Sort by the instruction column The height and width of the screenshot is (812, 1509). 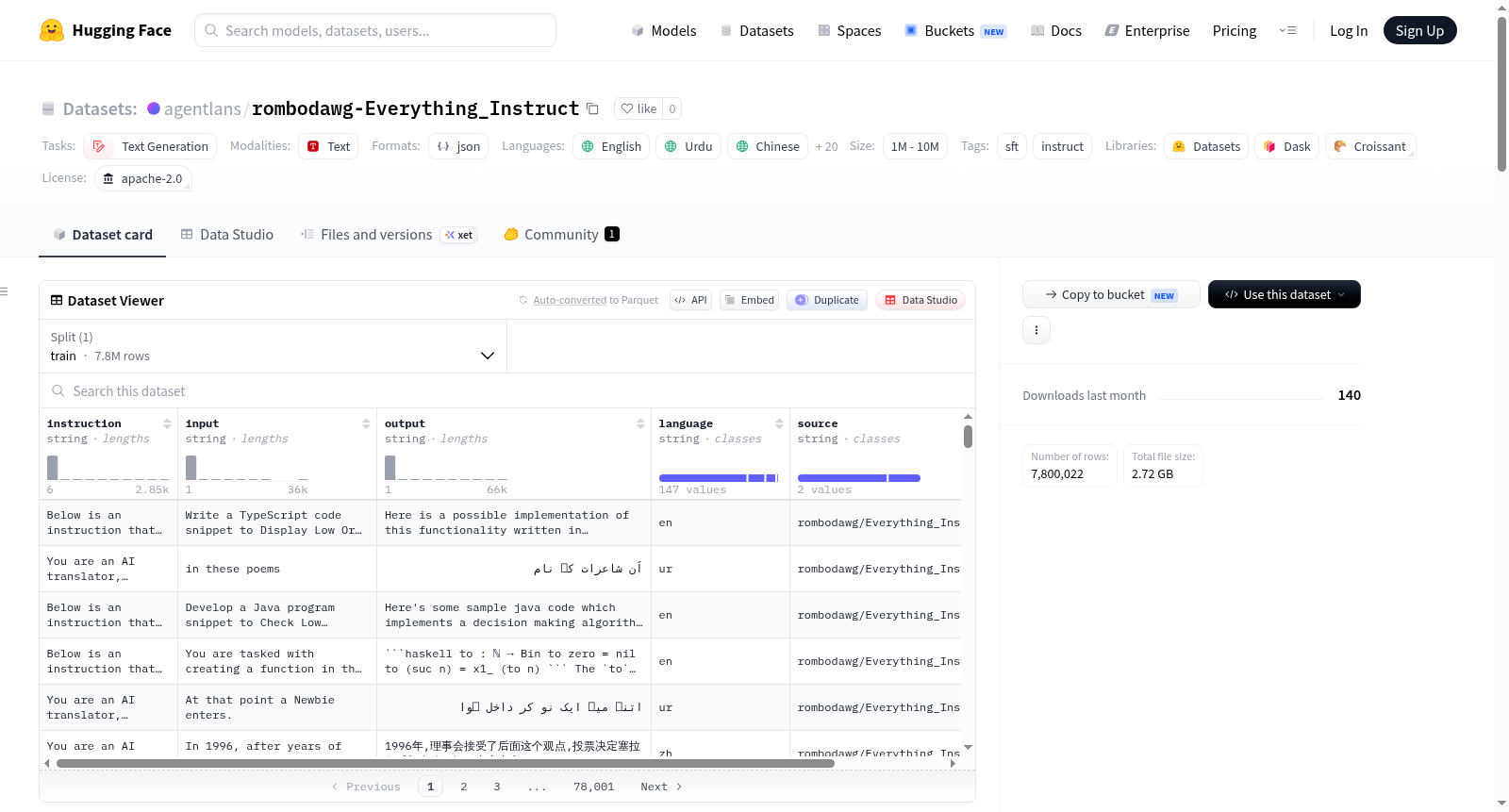[167, 423]
